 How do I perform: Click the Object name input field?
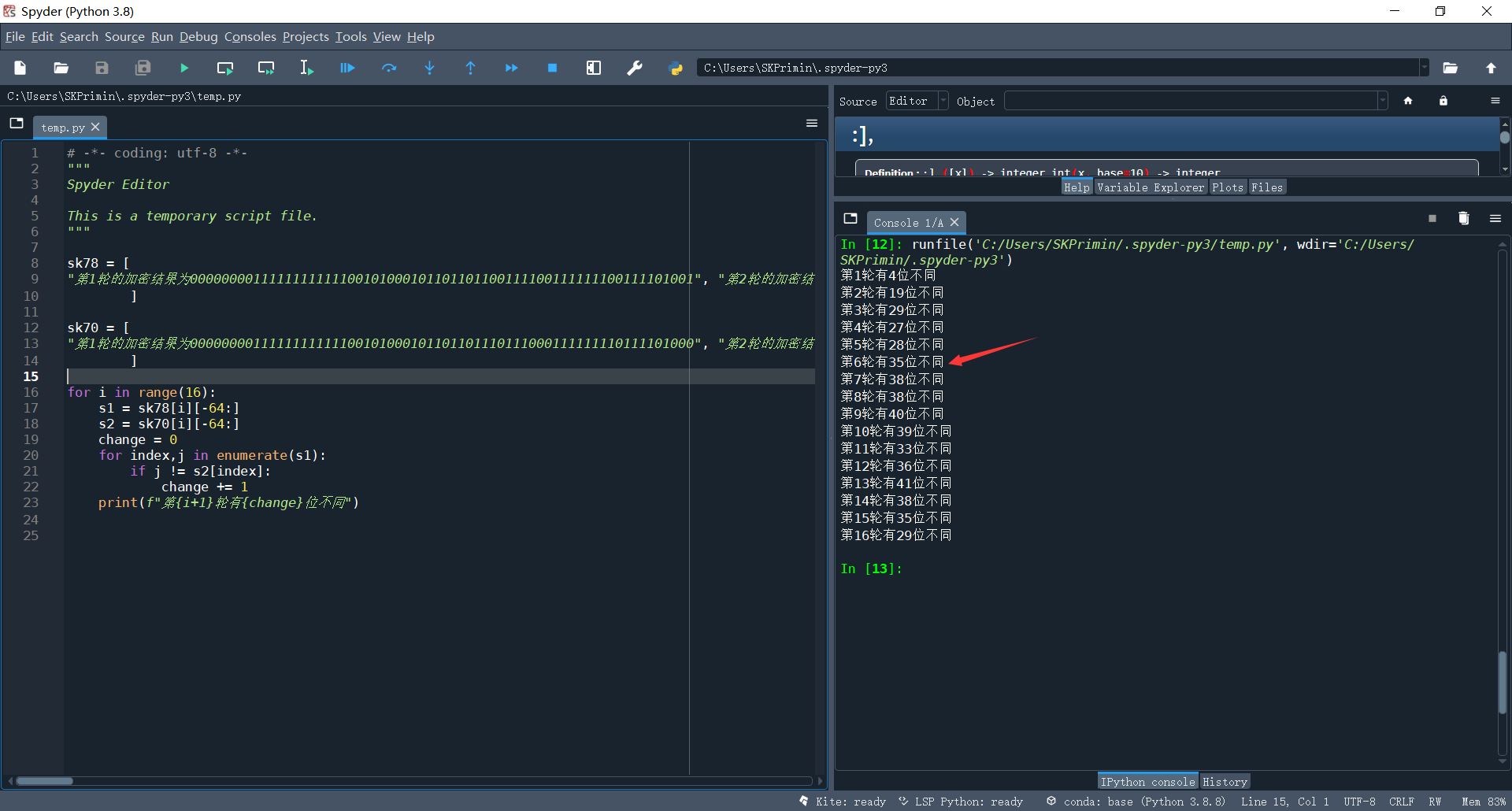pos(1191,101)
